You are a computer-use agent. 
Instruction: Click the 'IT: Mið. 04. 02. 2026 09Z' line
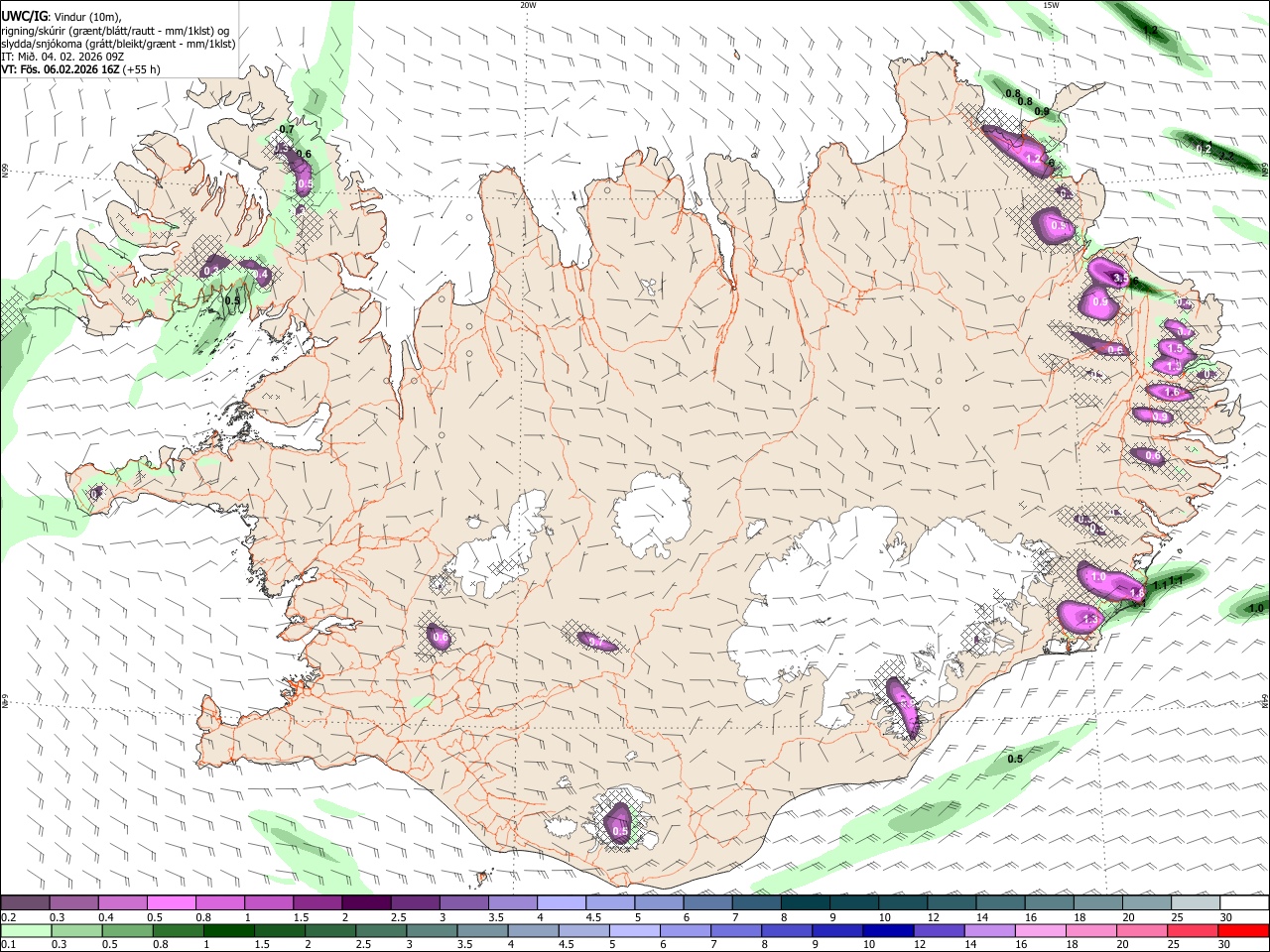click(63, 57)
